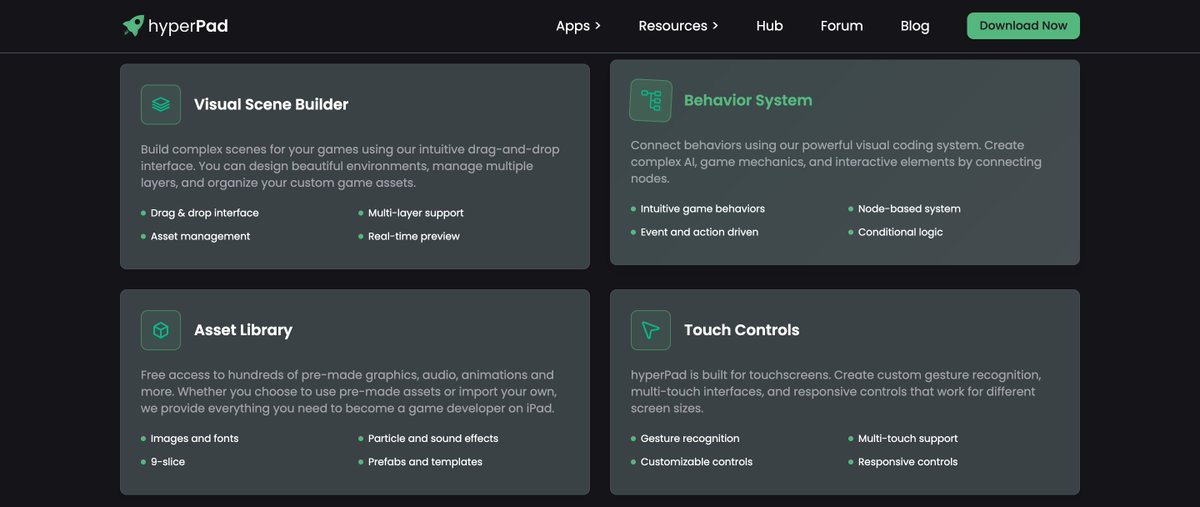The width and height of the screenshot is (1200, 507).
Task: Click the Touch Controls description paragraph
Action: pyautogui.click(x=836, y=392)
